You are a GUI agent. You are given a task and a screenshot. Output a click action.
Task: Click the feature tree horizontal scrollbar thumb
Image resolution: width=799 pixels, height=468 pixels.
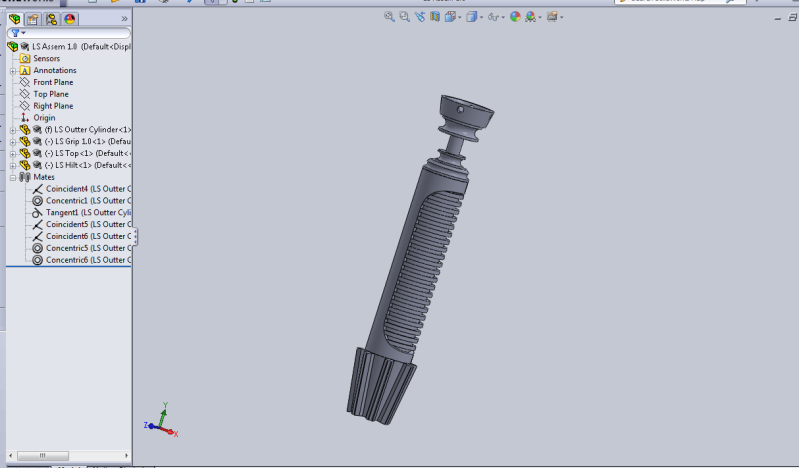43,455
